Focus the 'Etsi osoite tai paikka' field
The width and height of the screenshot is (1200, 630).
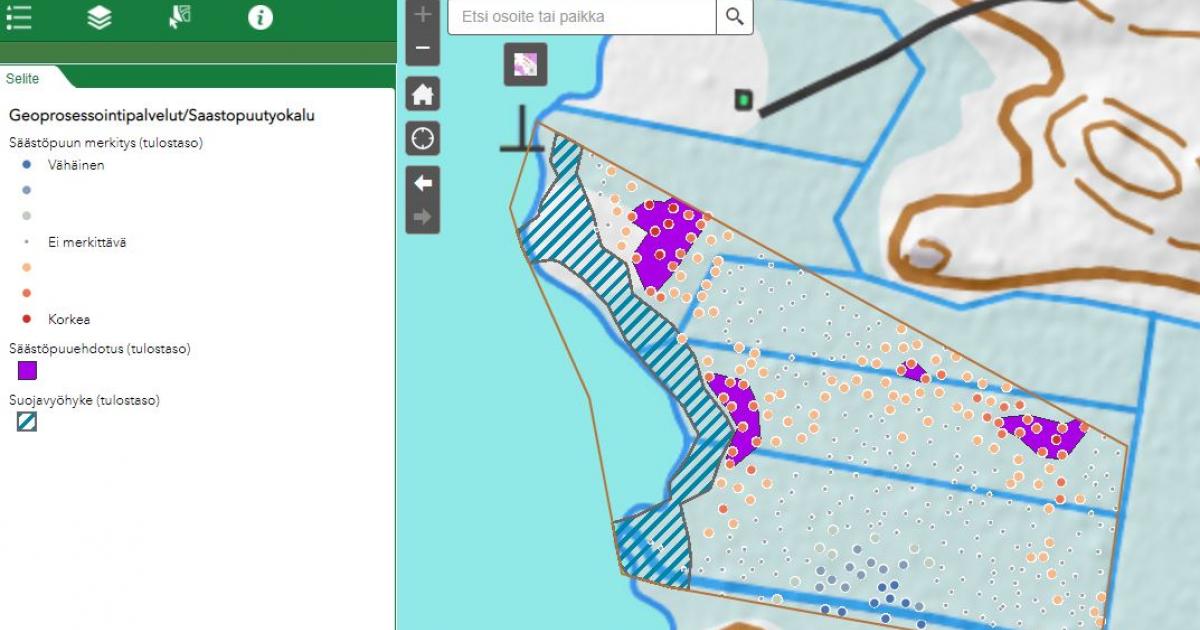point(582,17)
